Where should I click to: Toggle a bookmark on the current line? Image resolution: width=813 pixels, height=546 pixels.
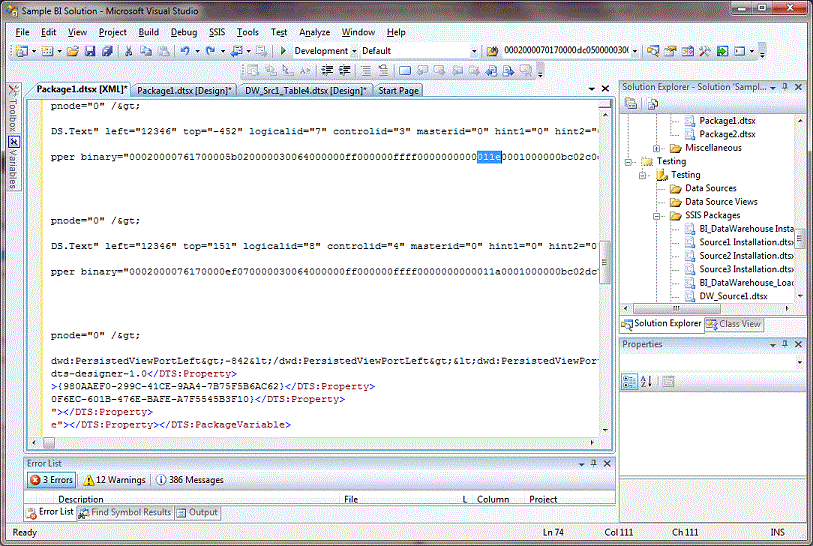coord(405,70)
